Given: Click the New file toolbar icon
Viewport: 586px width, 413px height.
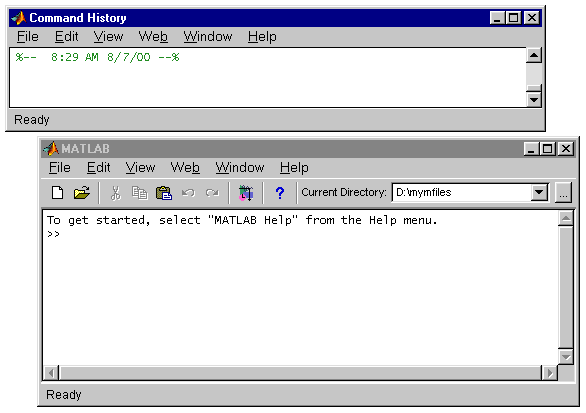Looking at the screenshot, I should click(x=57, y=193).
